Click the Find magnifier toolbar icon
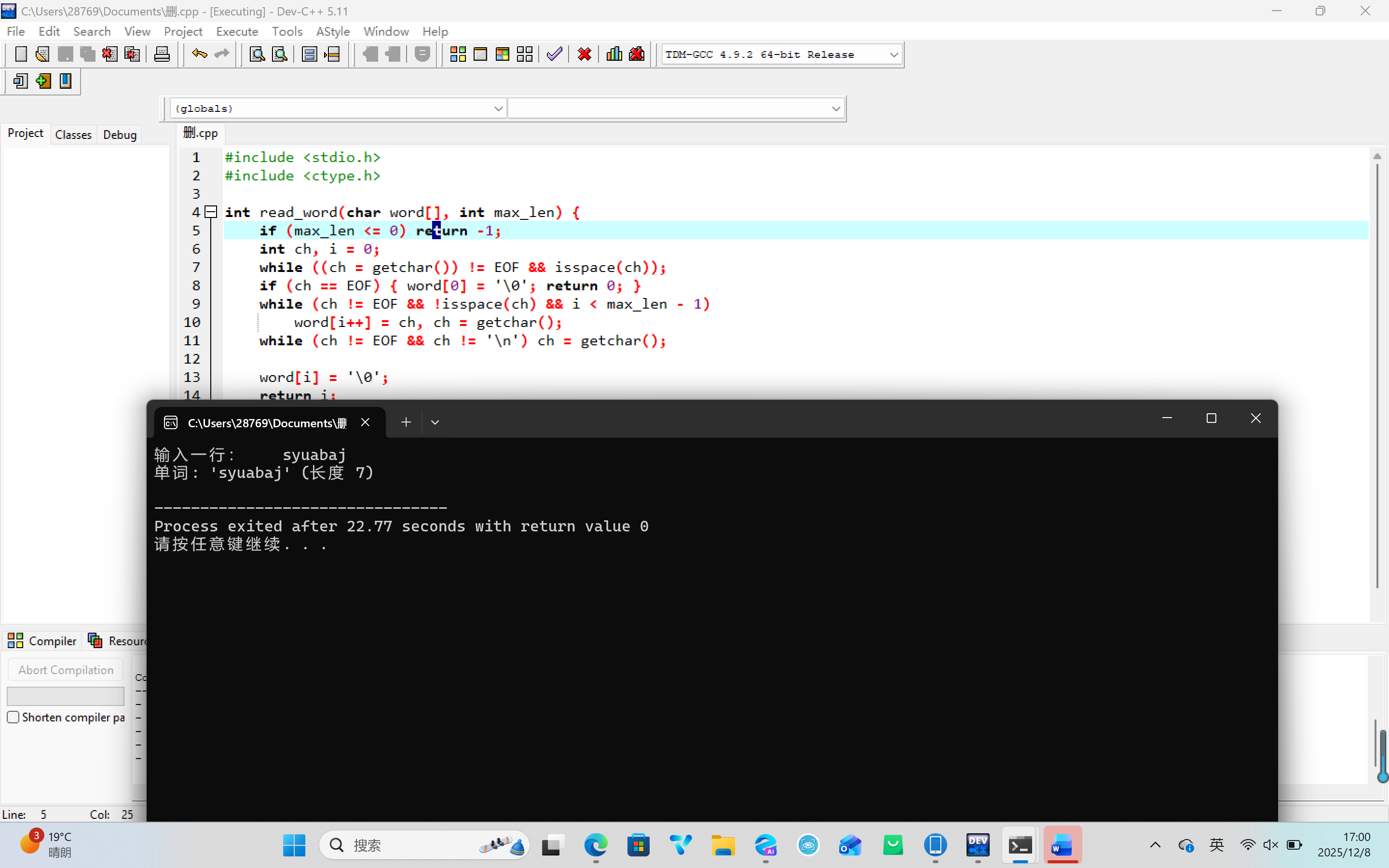Screen dimensions: 1389x868 257,54
